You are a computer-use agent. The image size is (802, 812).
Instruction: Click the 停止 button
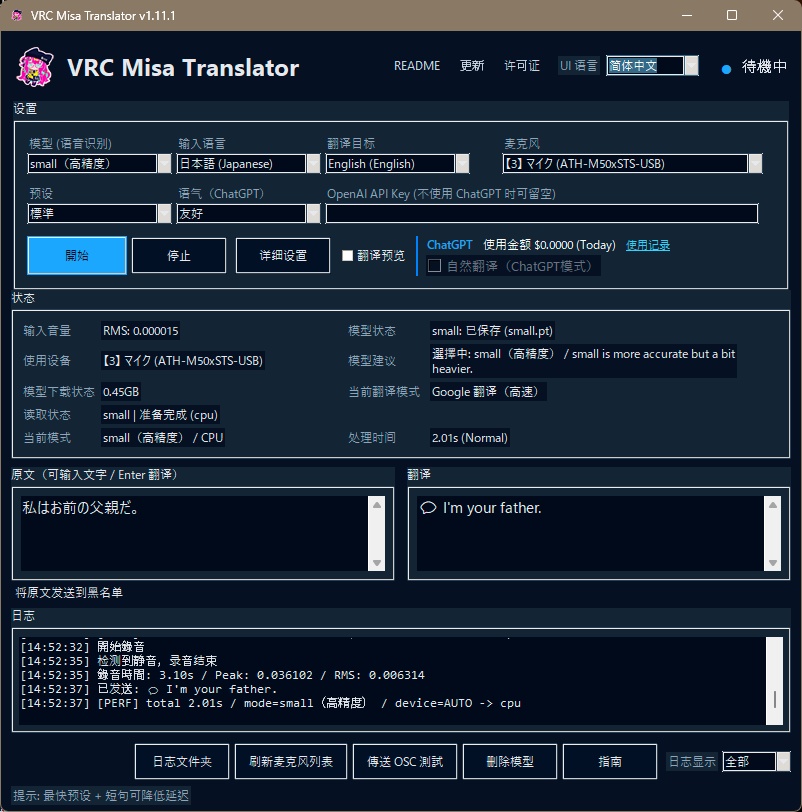pos(179,255)
